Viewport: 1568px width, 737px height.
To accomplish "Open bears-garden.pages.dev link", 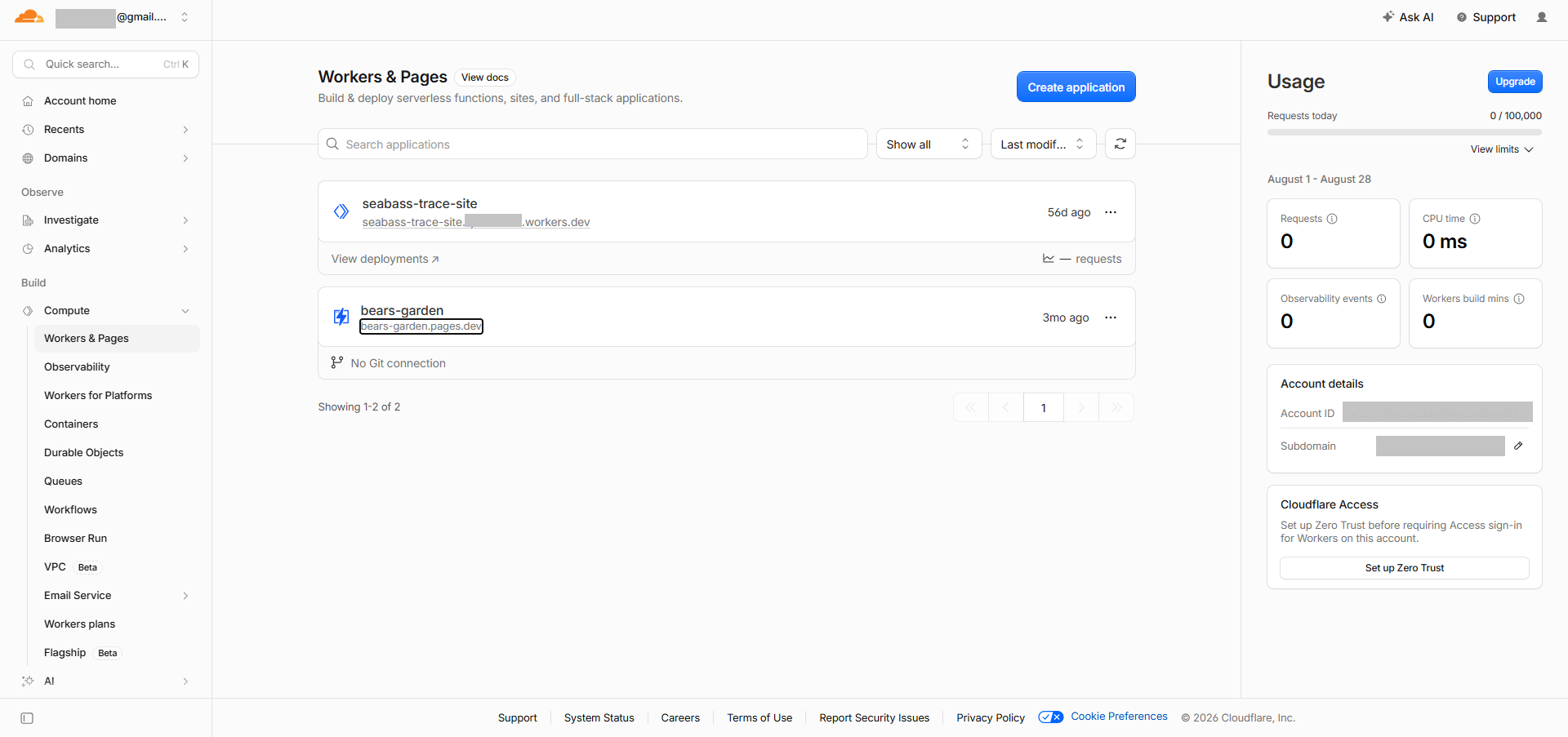I will tap(421, 326).
